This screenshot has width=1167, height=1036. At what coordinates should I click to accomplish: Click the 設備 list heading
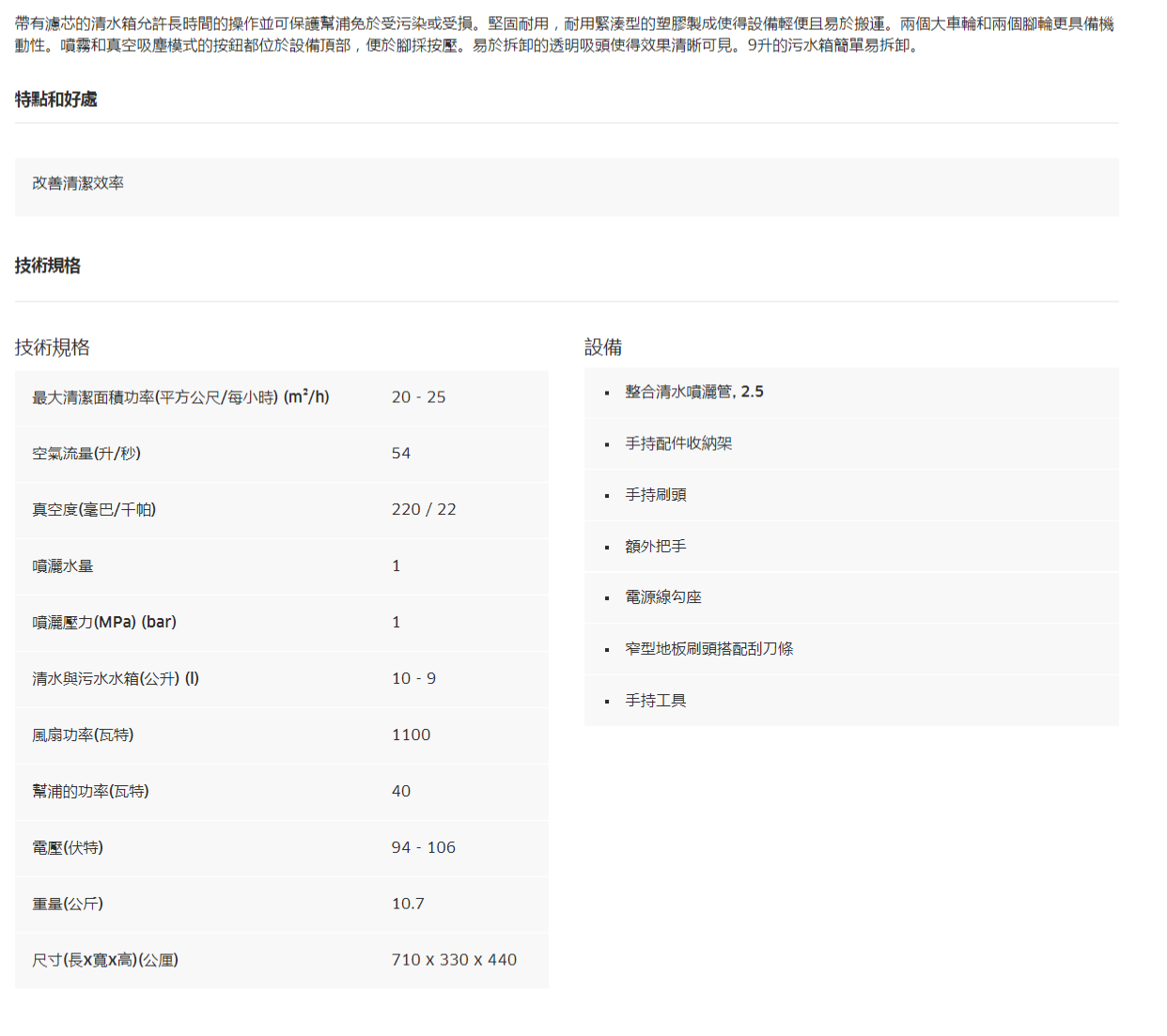[603, 348]
